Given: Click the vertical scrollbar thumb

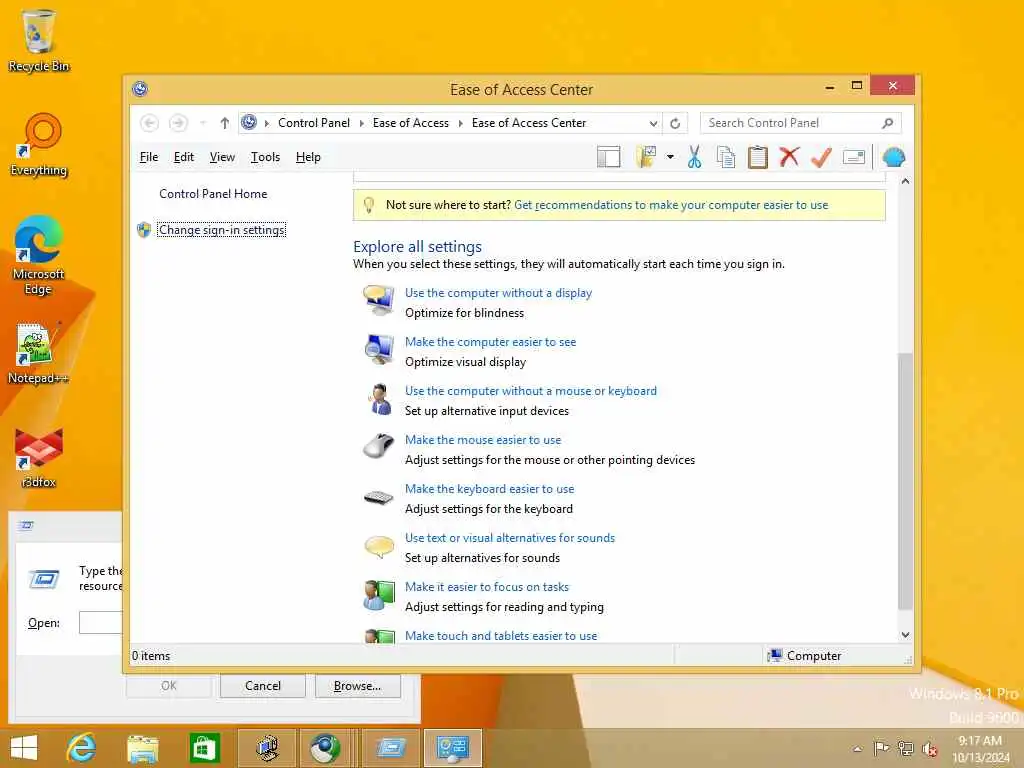Looking at the screenshot, I should click(x=905, y=481).
